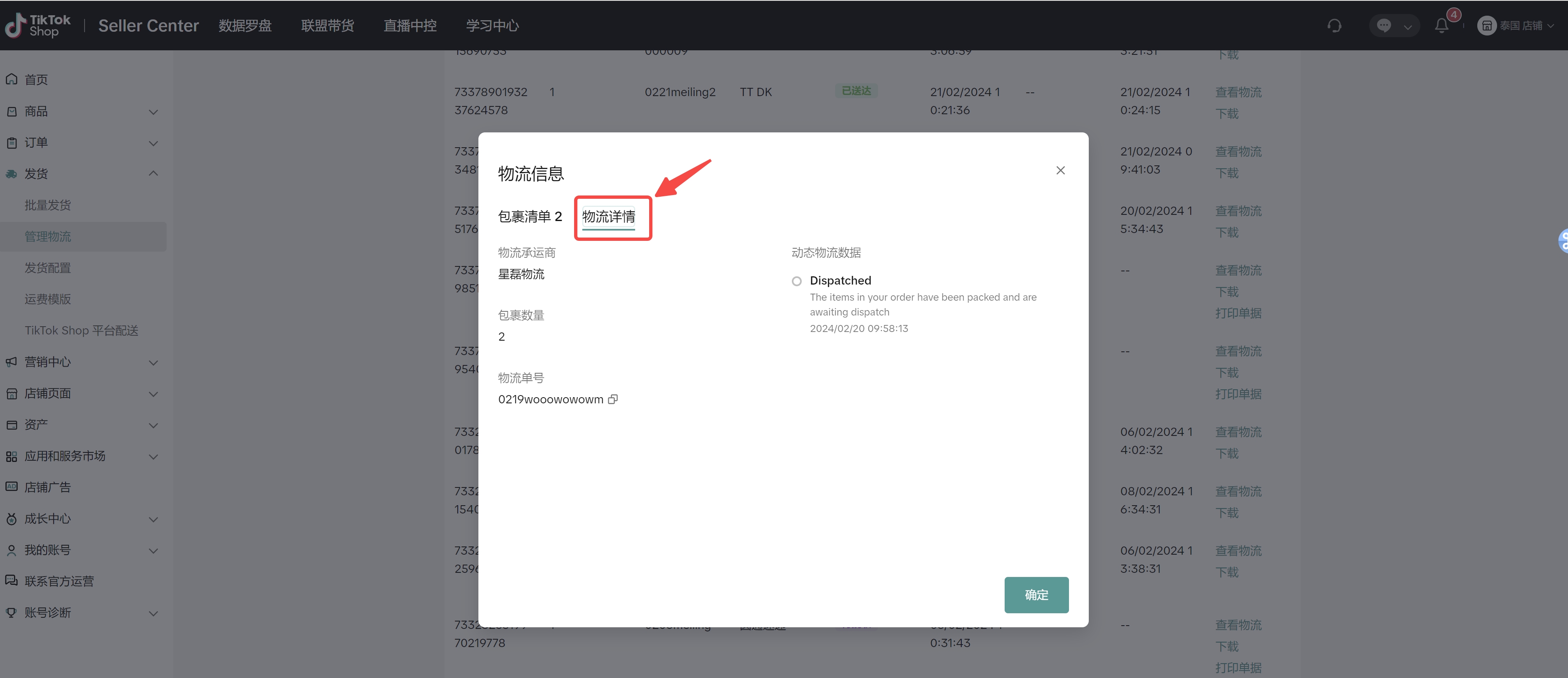
Task: Open 数据罗盘 in top navigation
Action: tap(245, 26)
